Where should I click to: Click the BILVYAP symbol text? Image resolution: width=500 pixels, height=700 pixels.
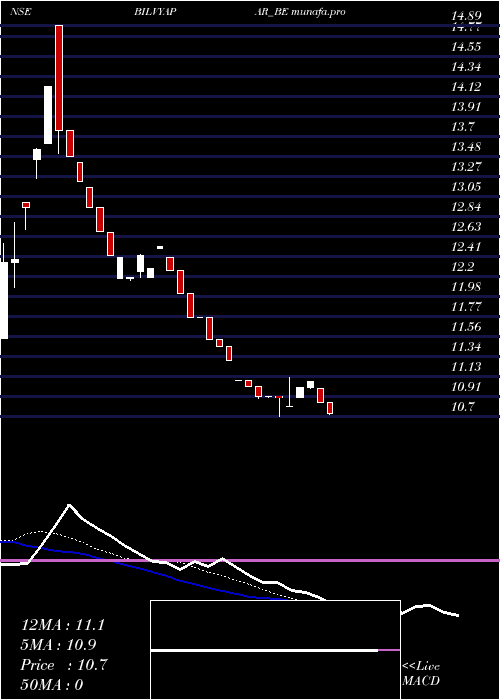[154, 12]
